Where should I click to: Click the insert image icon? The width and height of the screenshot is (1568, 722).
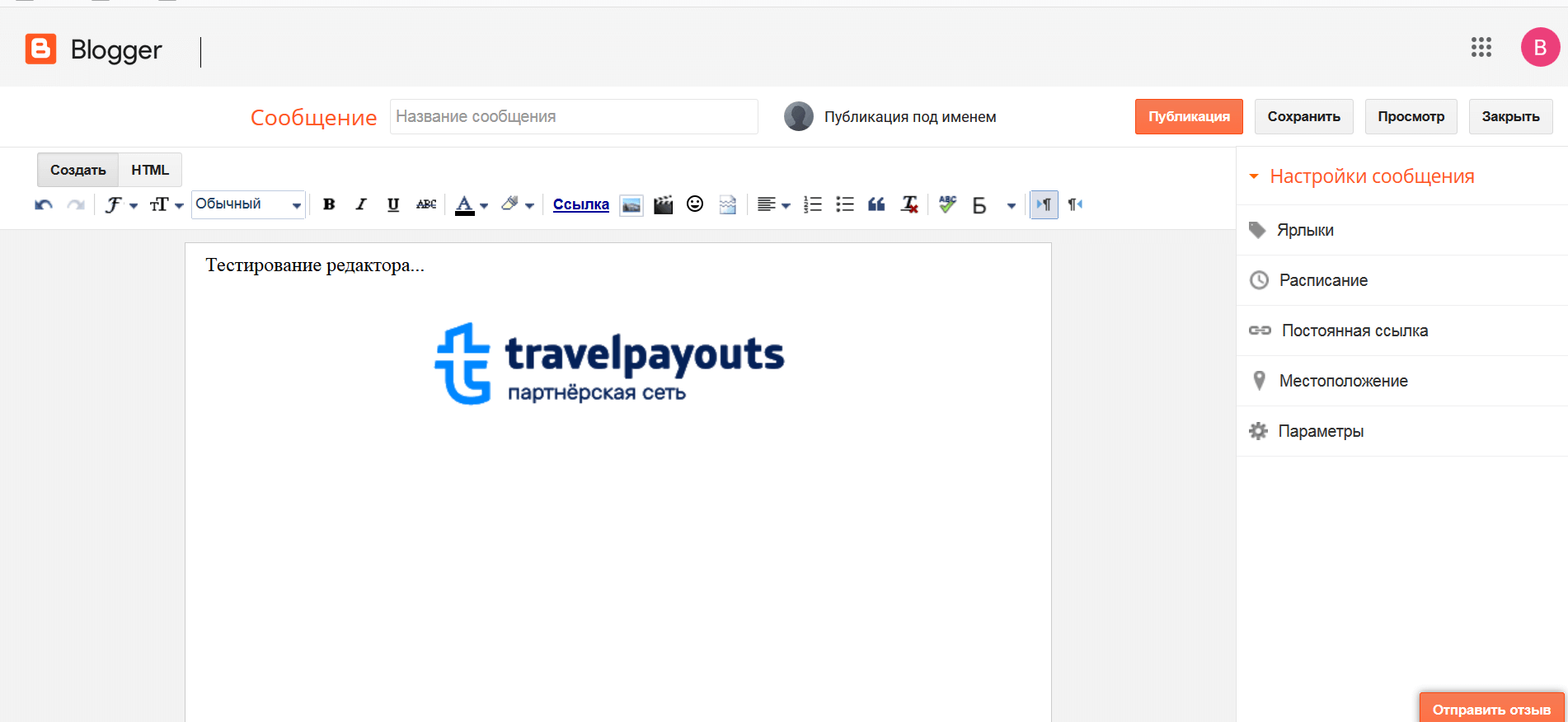pos(631,204)
